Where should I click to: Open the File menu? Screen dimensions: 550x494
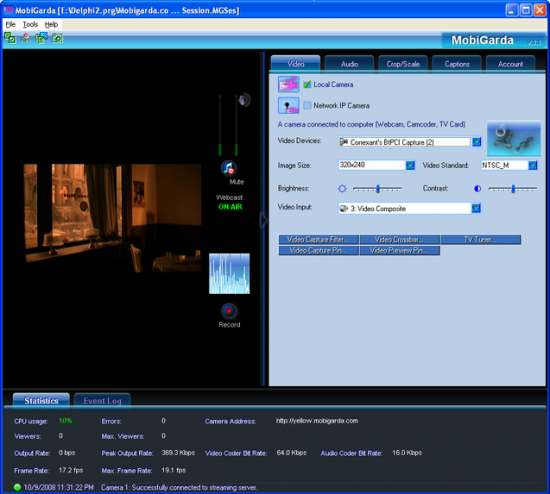11,25
